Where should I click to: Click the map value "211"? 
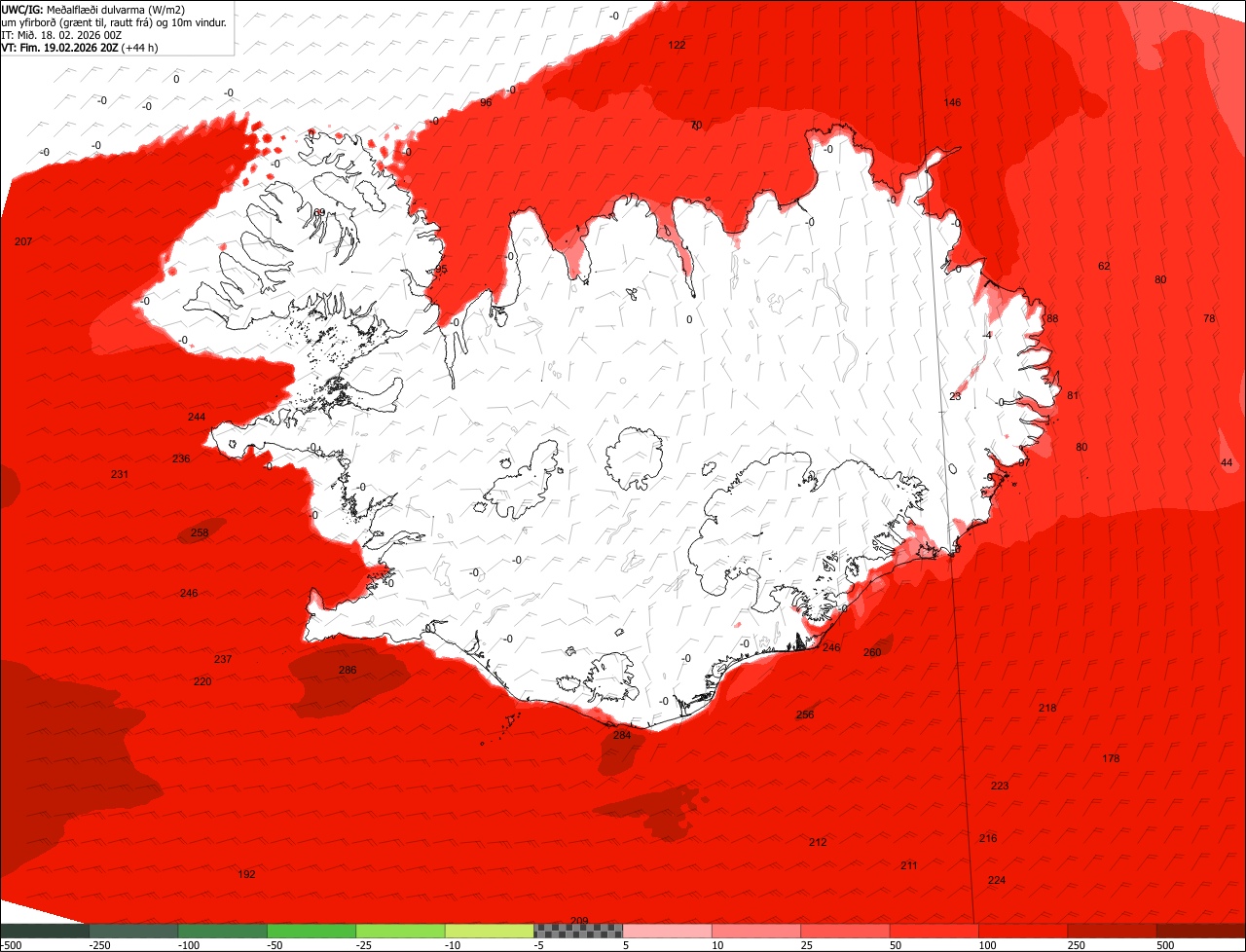tap(909, 865)
